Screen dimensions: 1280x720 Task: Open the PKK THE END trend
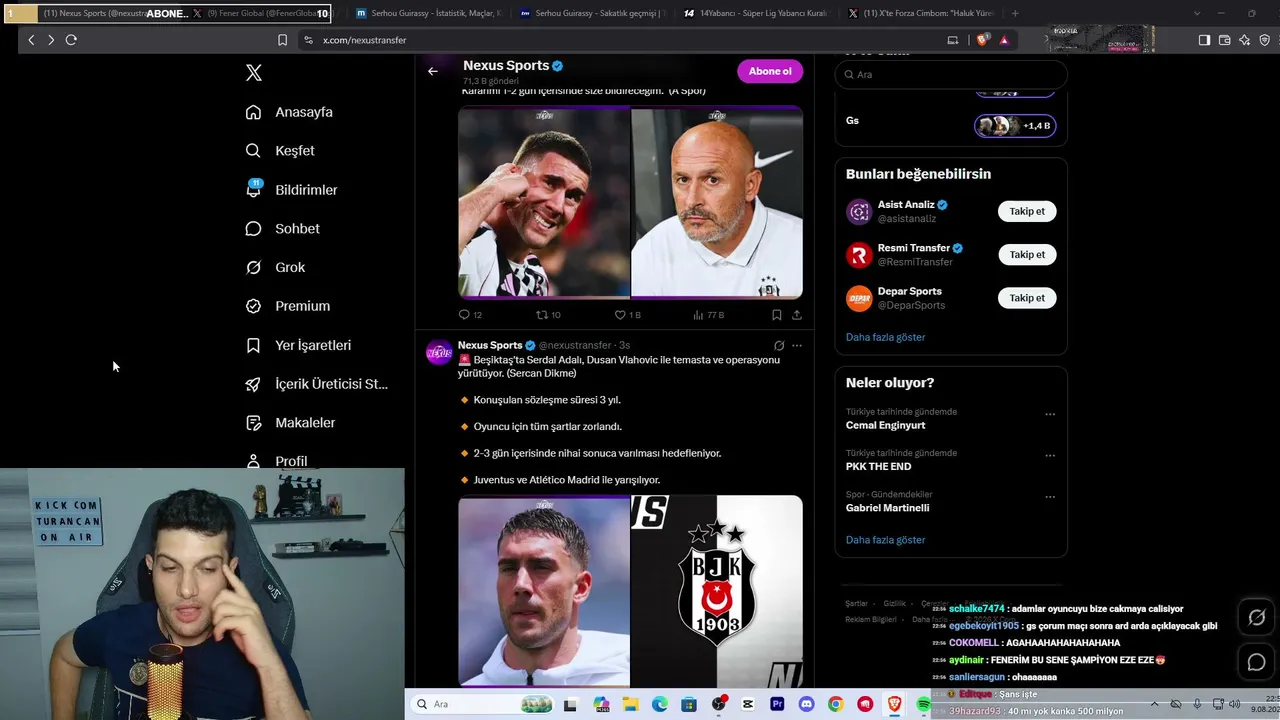(x=879, y=466)
